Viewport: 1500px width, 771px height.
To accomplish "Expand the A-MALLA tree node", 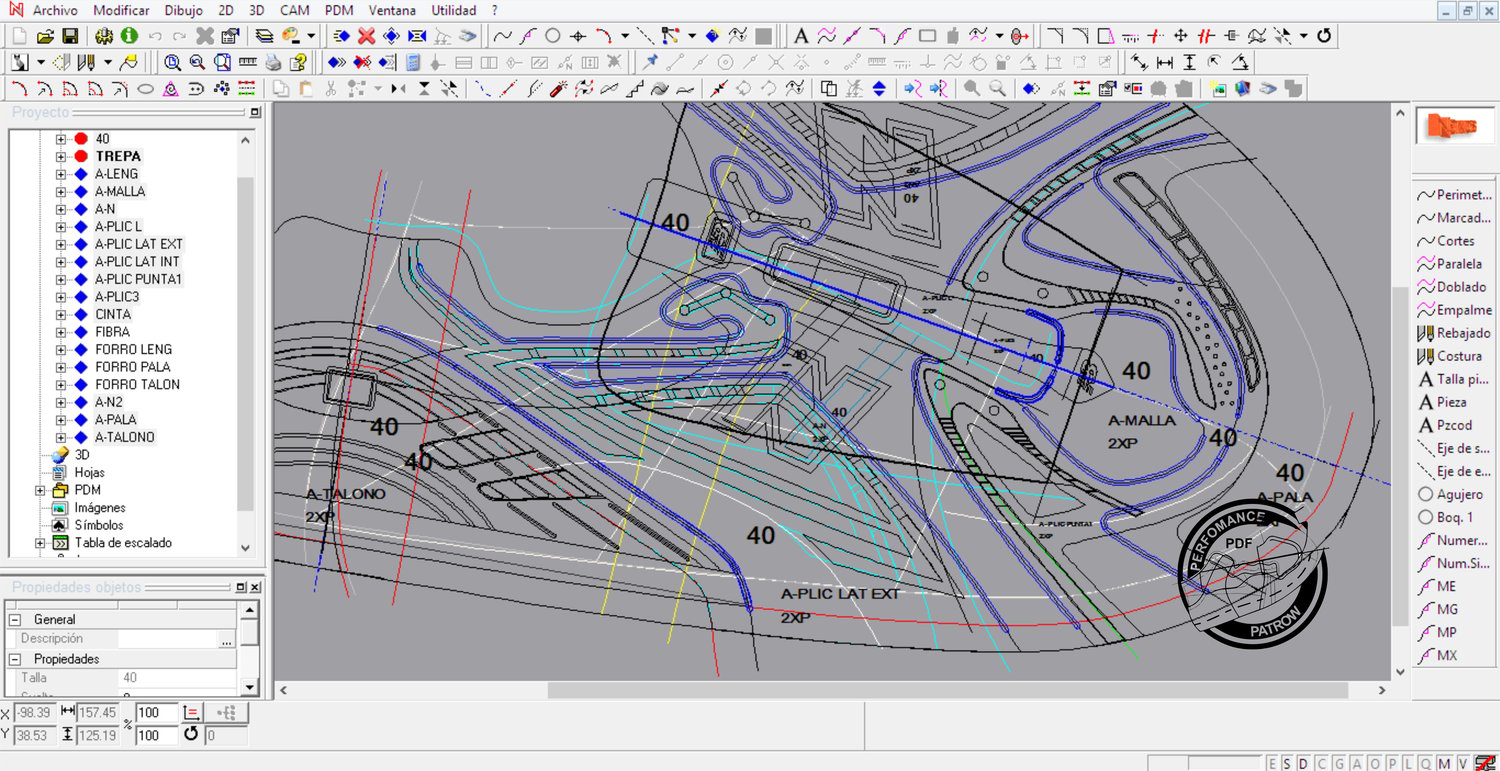I will (61, 191).
